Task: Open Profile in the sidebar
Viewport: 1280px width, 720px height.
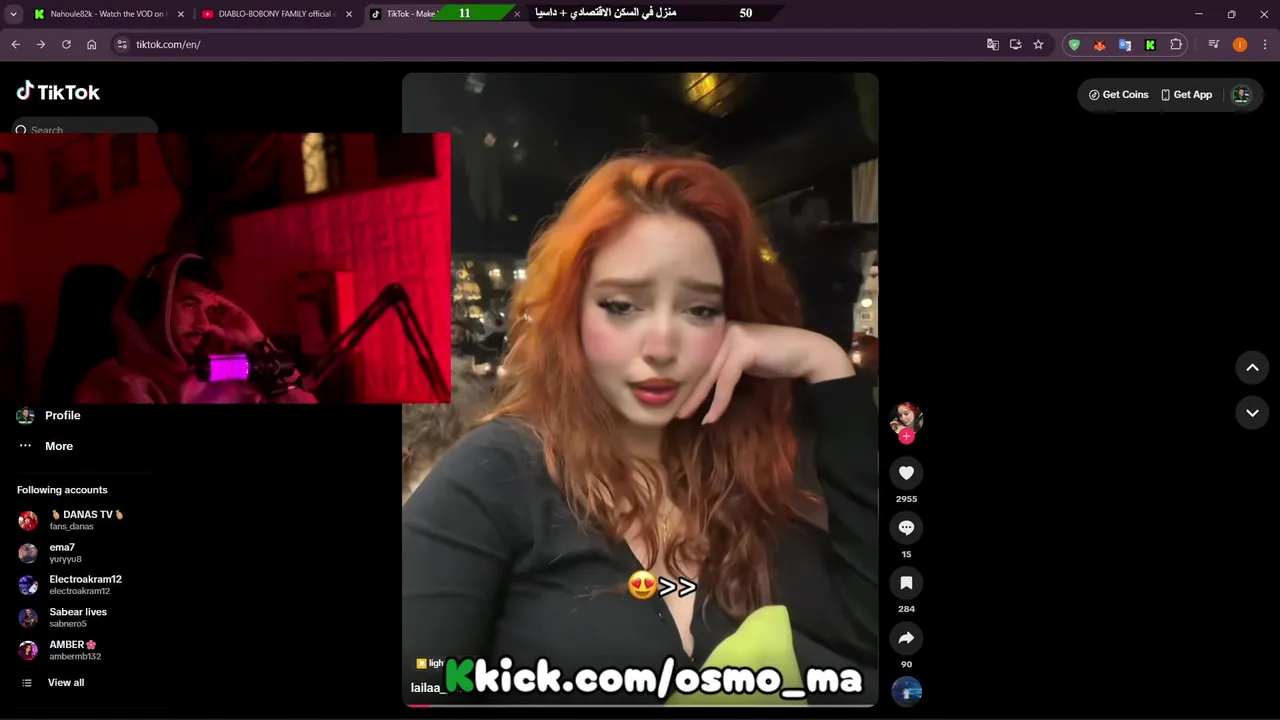Action: tap(62, 416)
